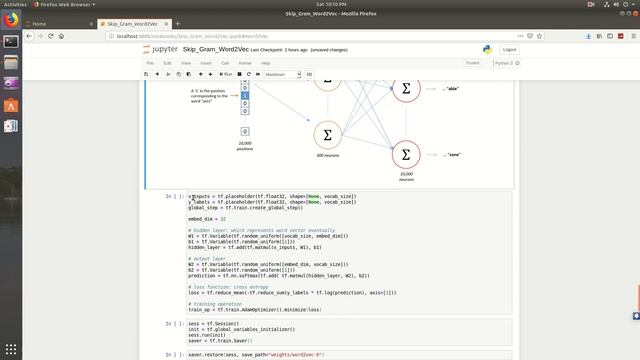Viewport: 640px width, 360px height.
Task: Open the Kernel menu in Jupyter
Action: [x=245, y=63]
